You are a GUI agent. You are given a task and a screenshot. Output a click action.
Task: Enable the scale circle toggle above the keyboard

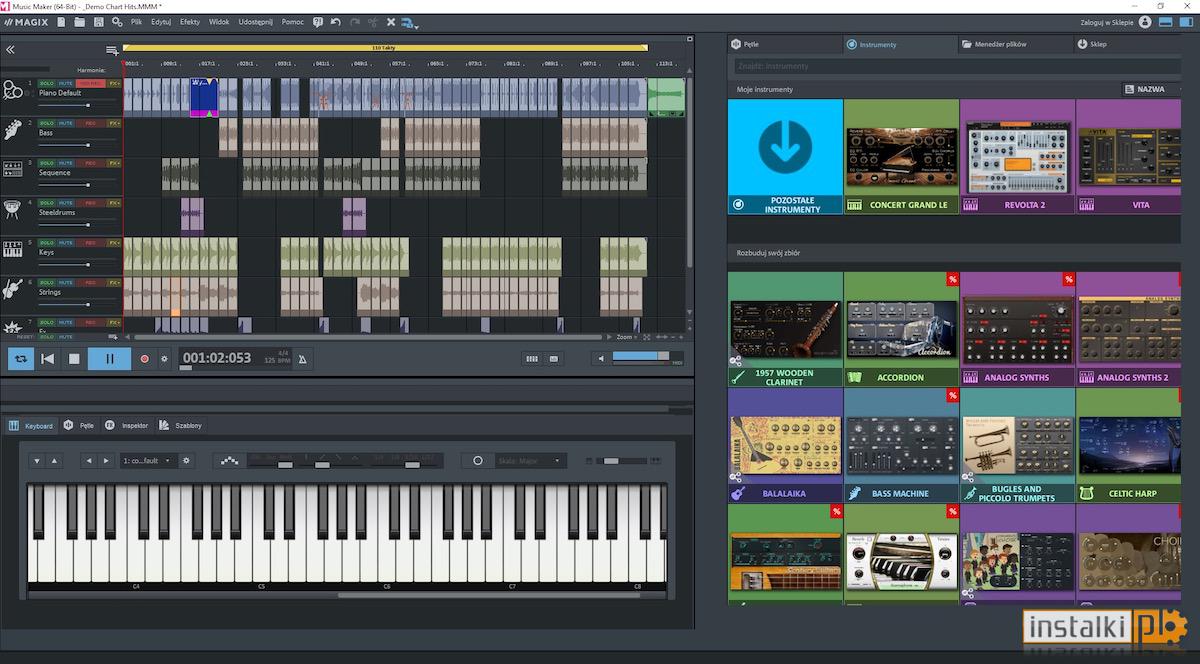(478, 460)
